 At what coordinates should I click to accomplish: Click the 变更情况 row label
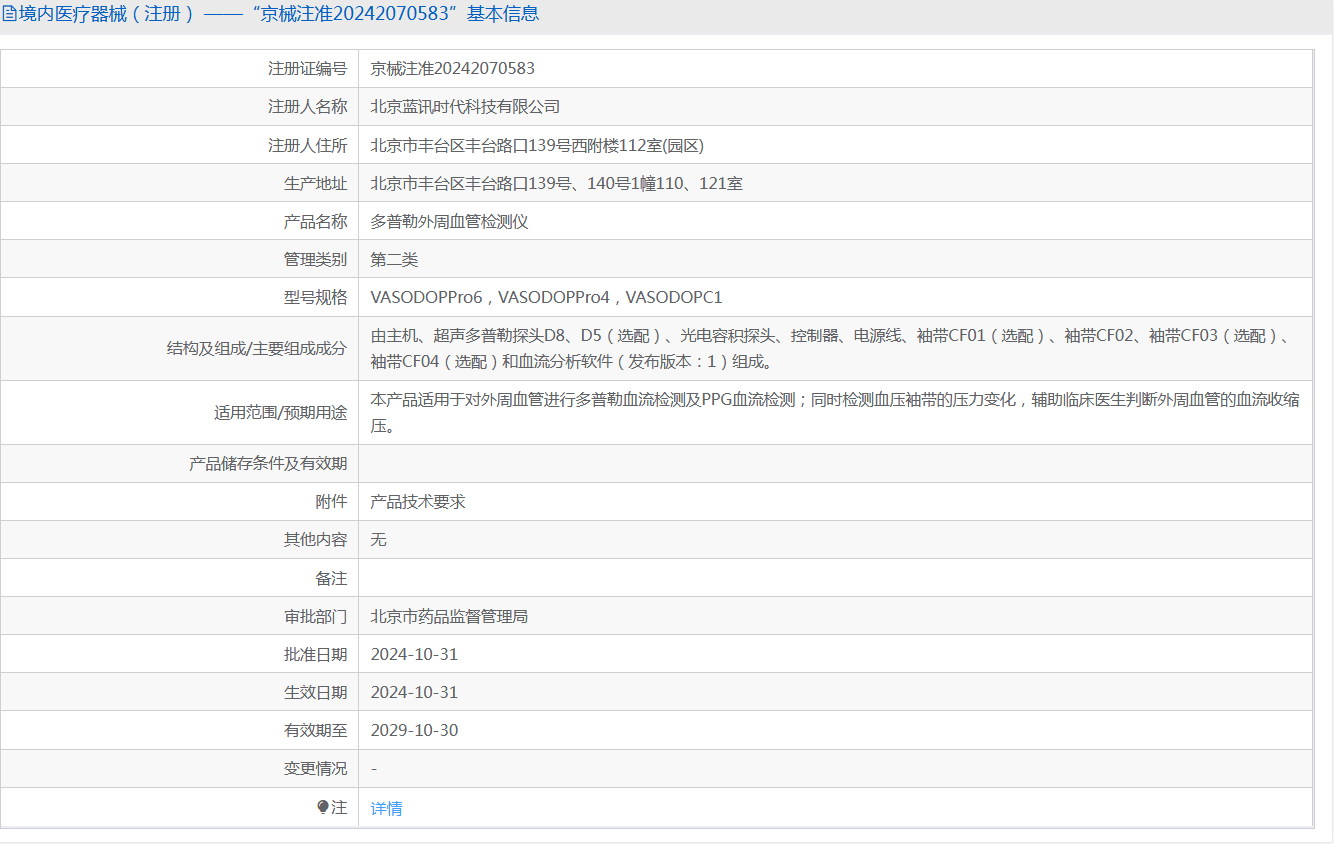click(x=315, y=768)
